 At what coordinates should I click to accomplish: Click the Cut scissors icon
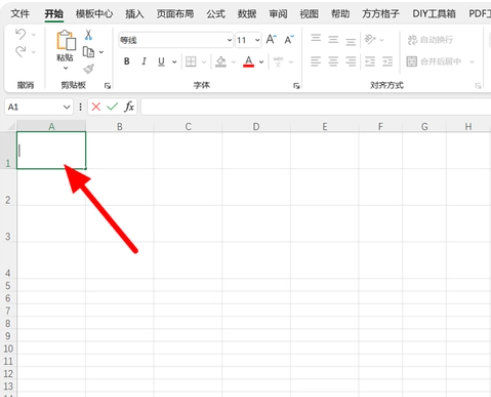point(88,35)
